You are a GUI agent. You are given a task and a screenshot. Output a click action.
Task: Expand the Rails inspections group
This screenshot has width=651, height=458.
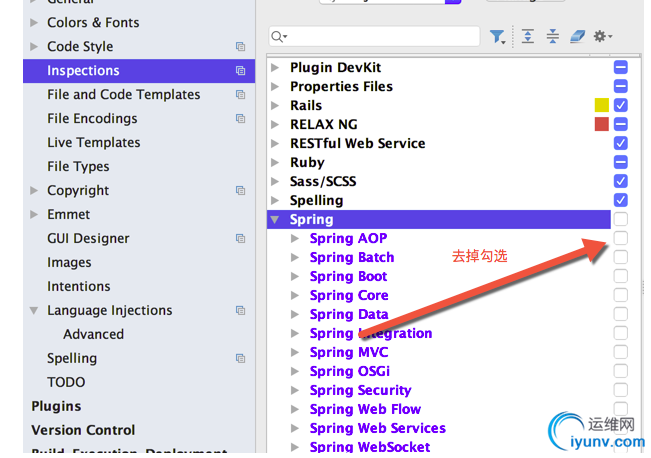275,105
